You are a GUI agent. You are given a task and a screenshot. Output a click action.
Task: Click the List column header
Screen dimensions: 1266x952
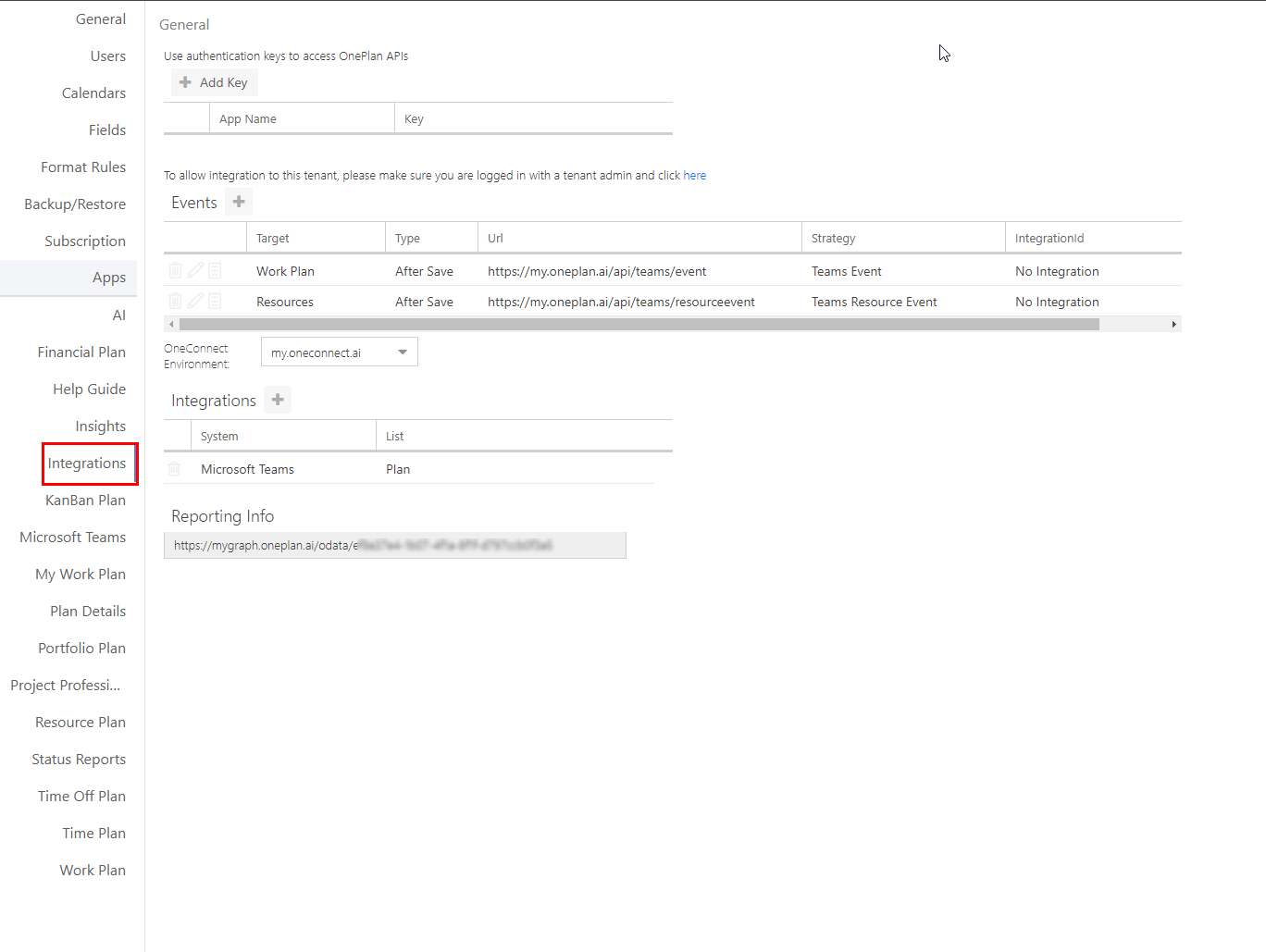[525, 436]
